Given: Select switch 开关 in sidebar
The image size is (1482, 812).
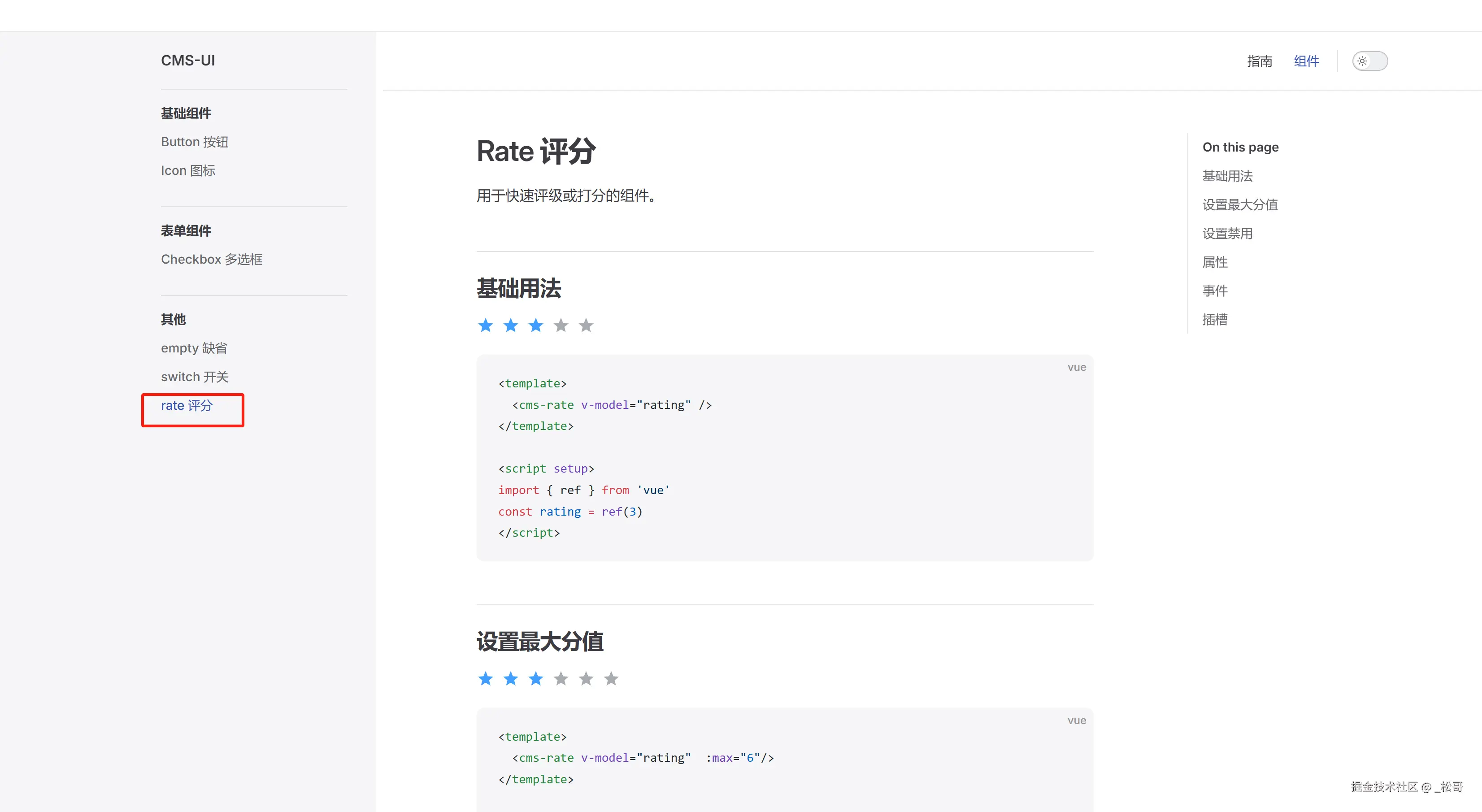Looking at the screenshot, I should click(x=195, y=377).
